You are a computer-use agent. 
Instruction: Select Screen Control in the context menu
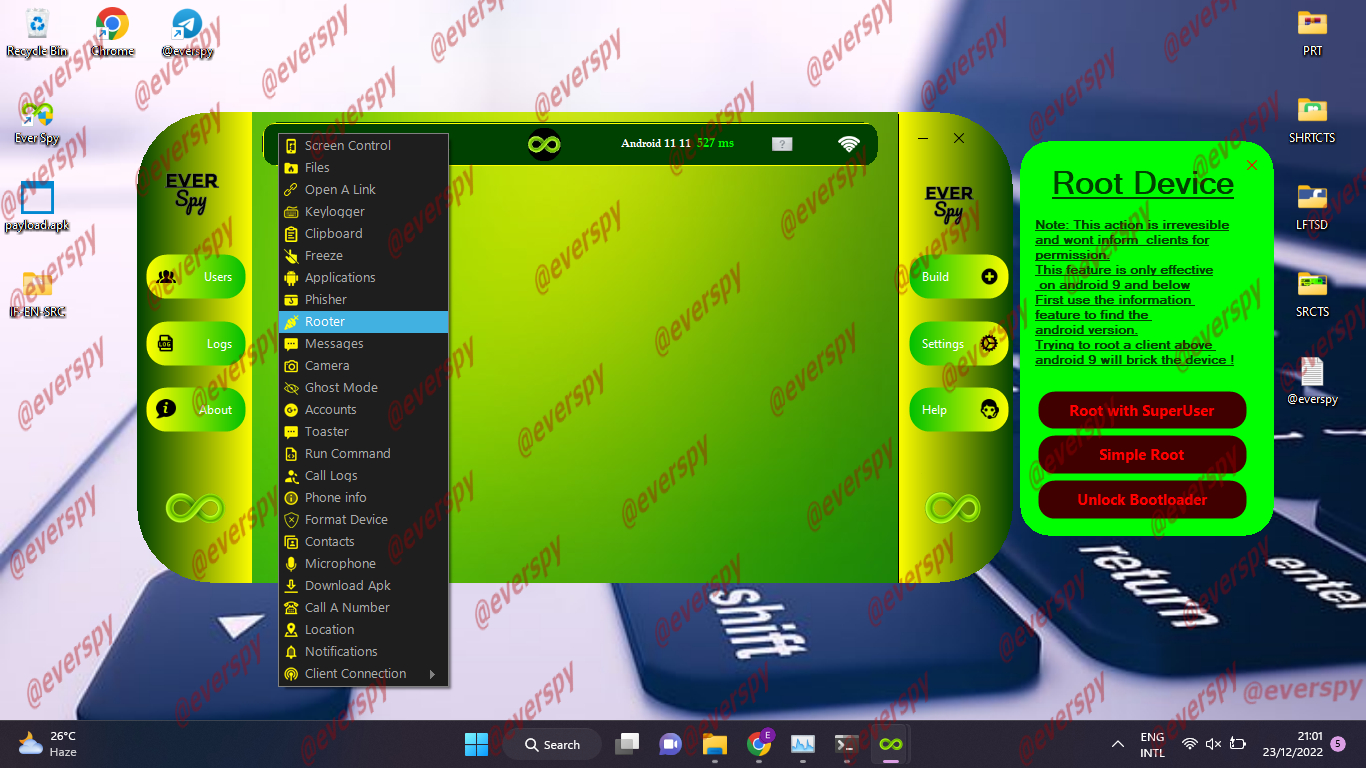click(363, 146)
